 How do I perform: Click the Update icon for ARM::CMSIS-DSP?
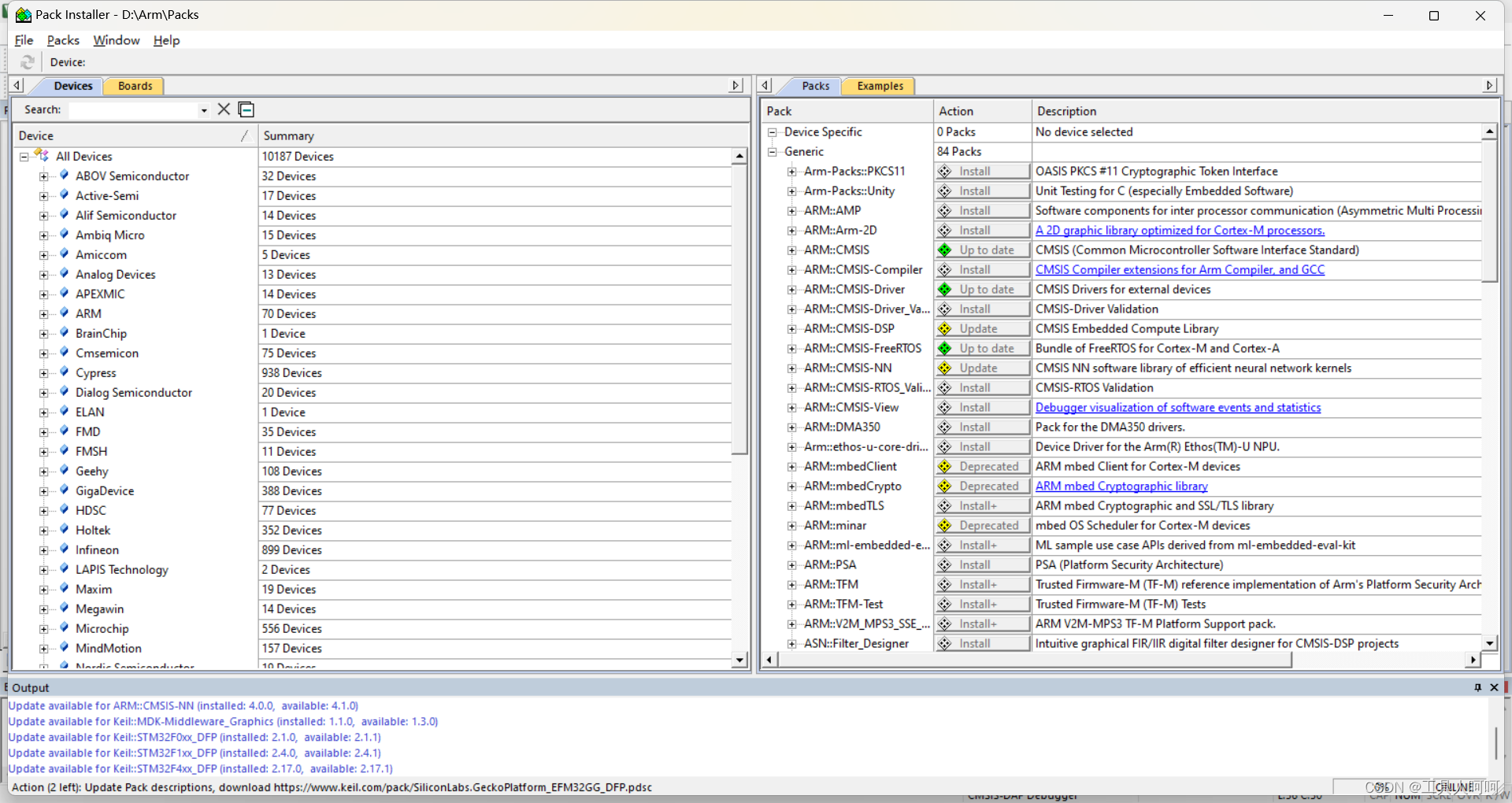[x=945, y=329]
